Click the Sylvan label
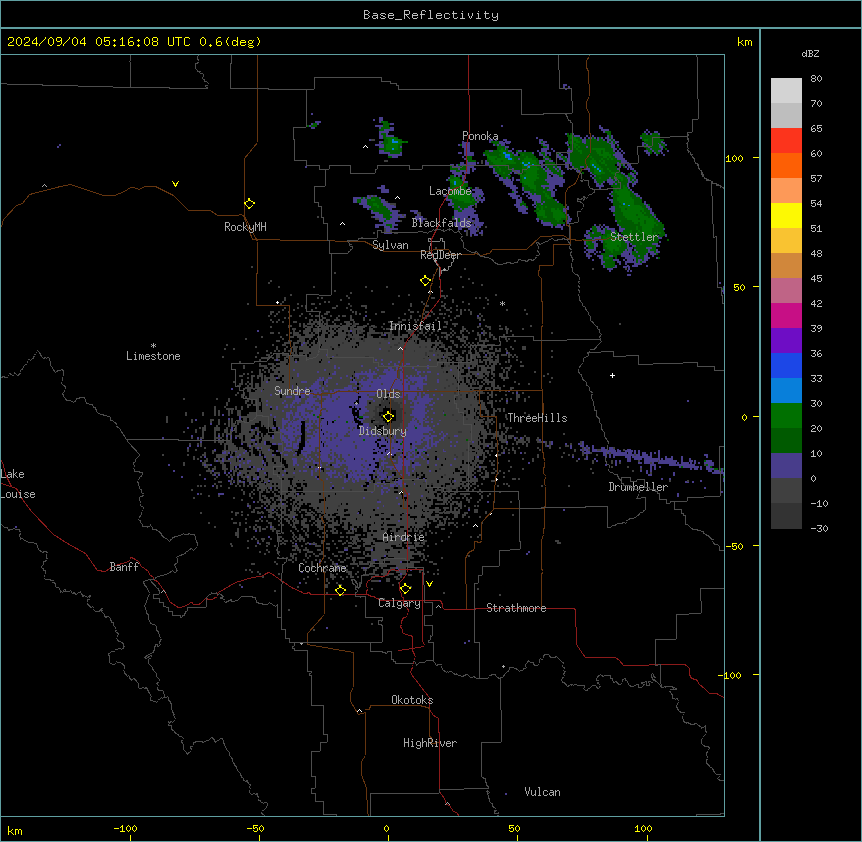This screenshot has width=862, height=842. (x=390, y=245)
